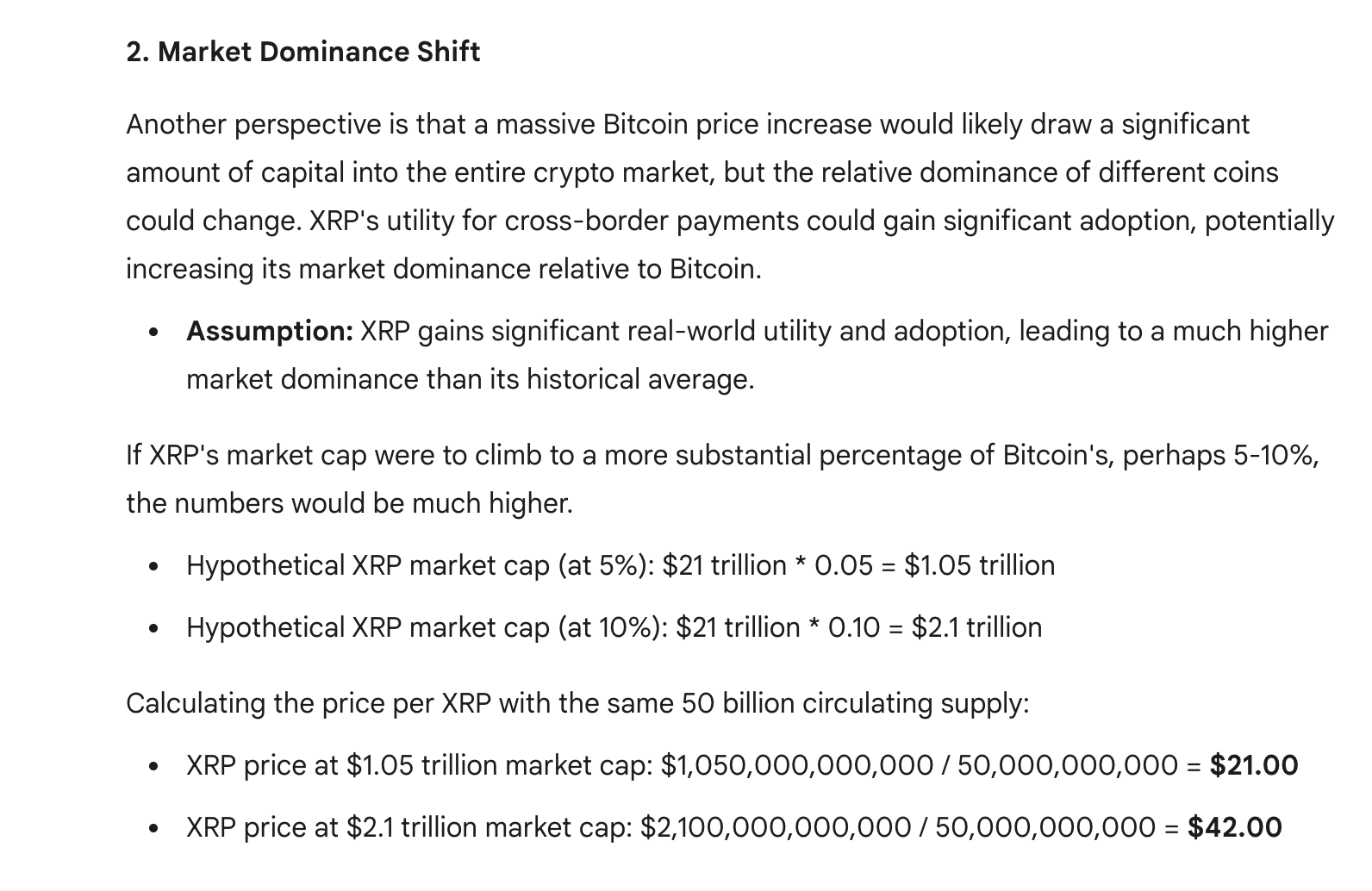Click "XRP price at $1.05 trillion market cap" text
Viewport: 1372px width, 891px height.
click(x=419, y=765)
